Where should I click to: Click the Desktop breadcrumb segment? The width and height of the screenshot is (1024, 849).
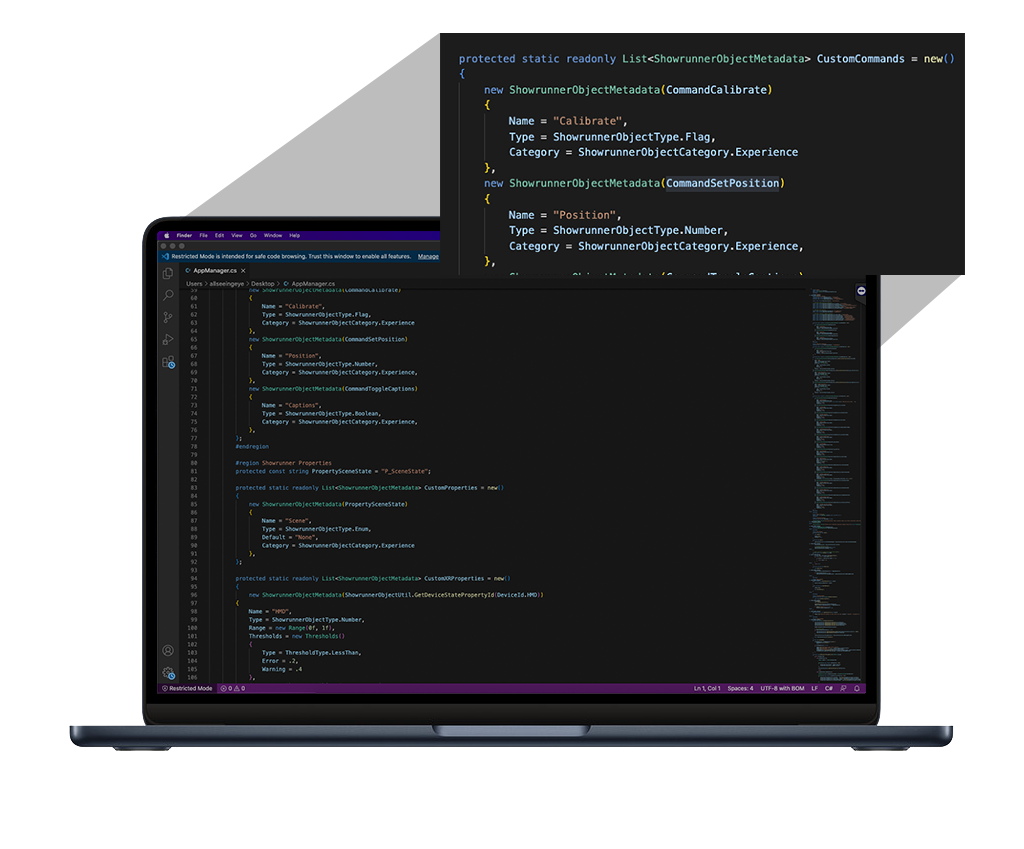click(263, 284)
